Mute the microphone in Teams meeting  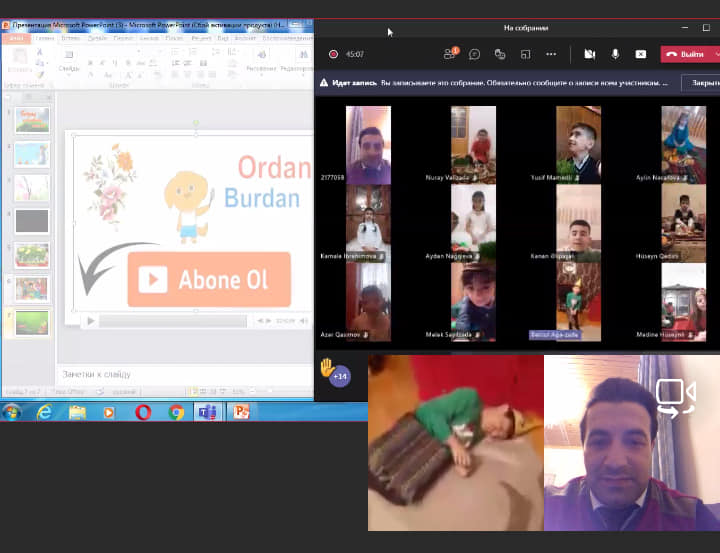coord(615,55)
